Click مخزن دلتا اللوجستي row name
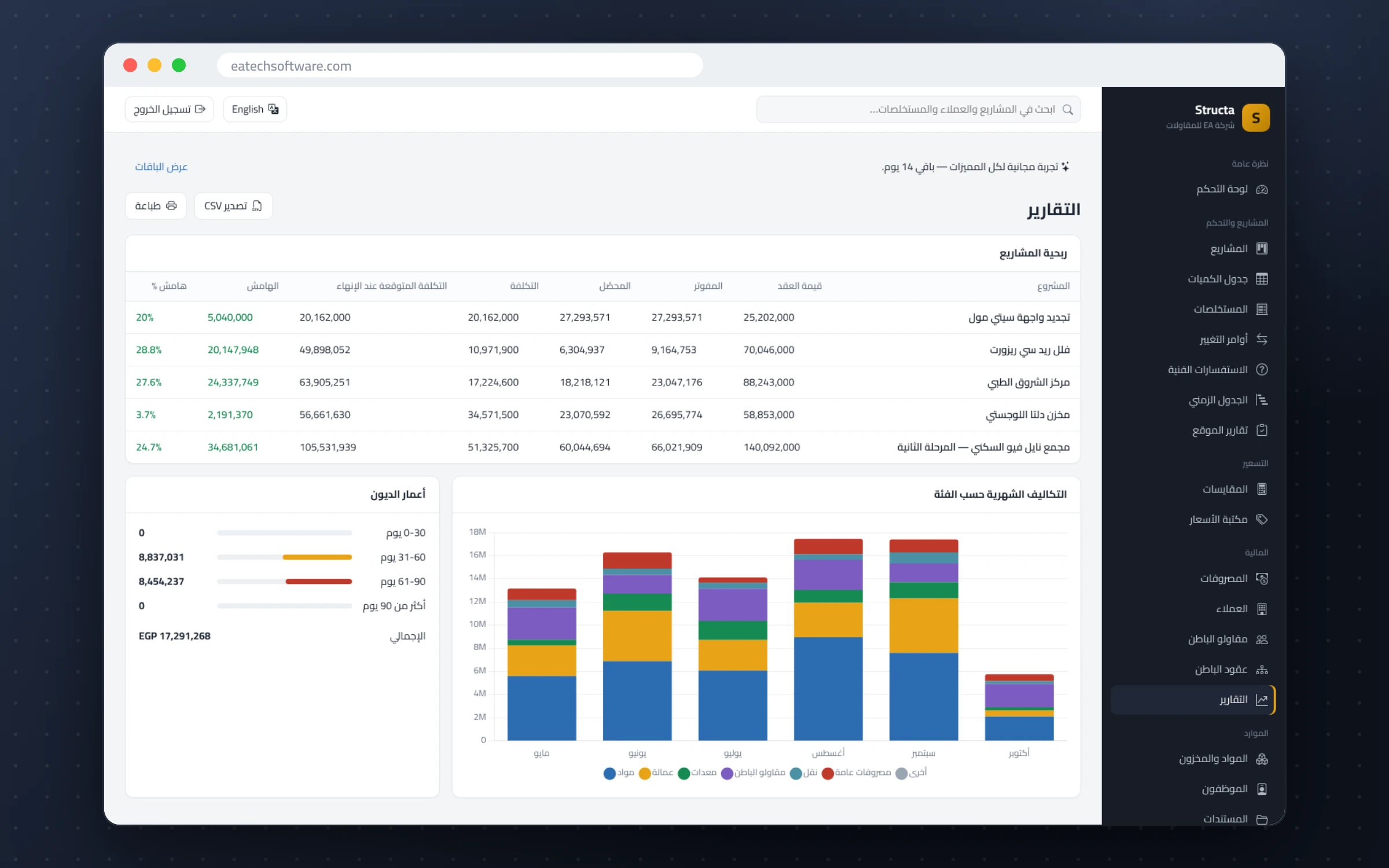Viewport: 1389px width, 868px height. click(x=1028, y=414)
